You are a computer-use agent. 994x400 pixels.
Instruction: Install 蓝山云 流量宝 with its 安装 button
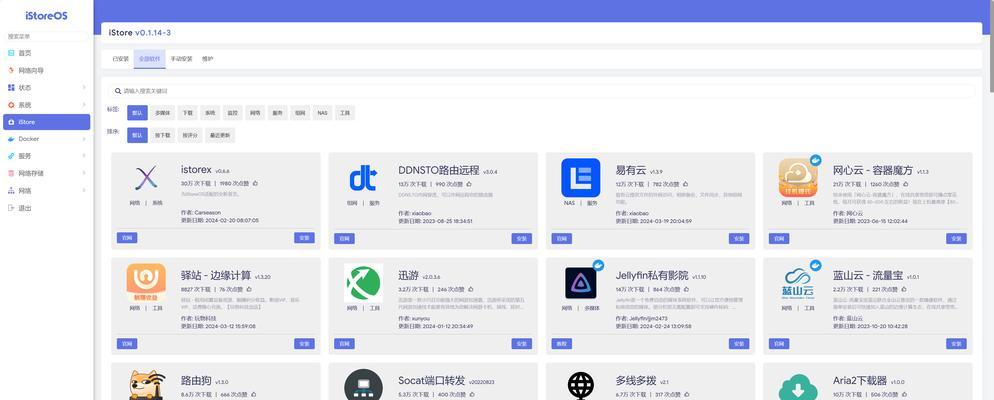pos(957,344)
